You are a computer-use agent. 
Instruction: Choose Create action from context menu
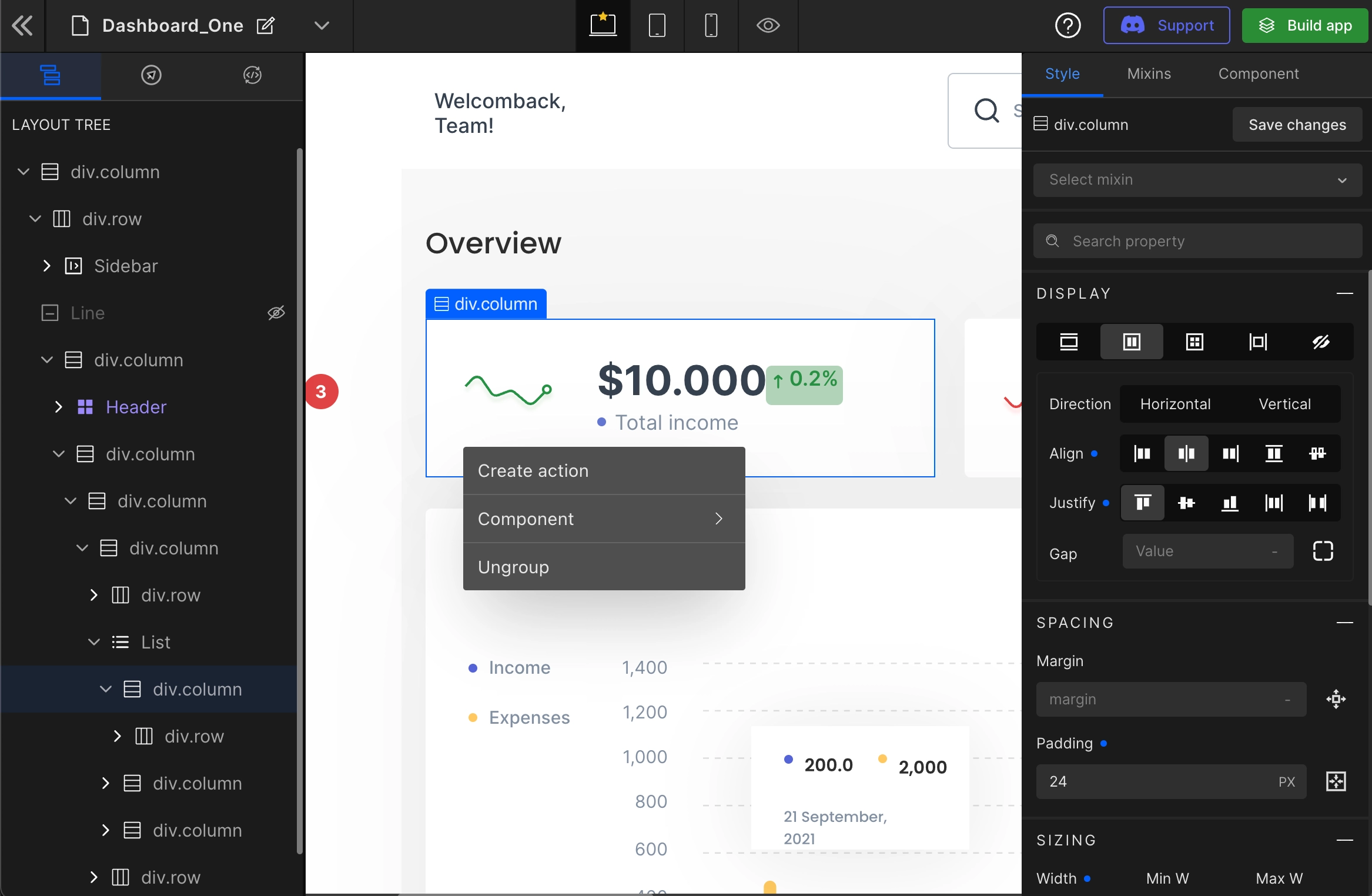[x=604, y=471]
